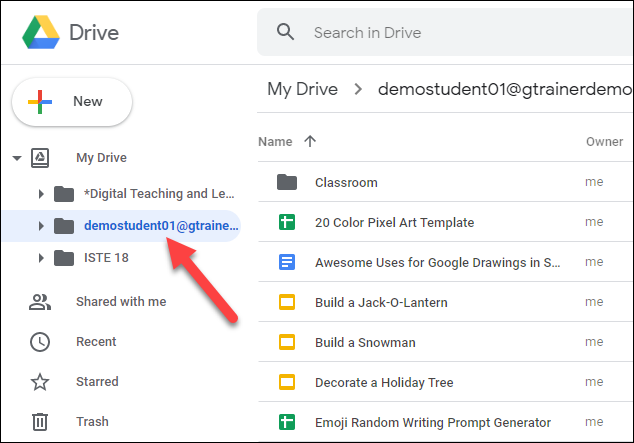Click the Owner column header
The height and width of the screenshot is (443, 634).
click(604, 141)
